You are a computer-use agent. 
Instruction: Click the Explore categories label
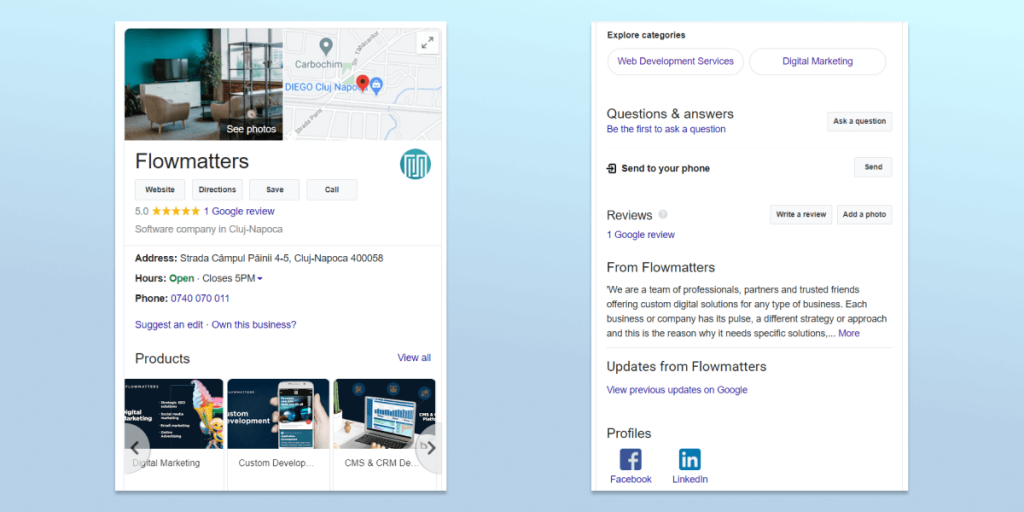pyautogui.click(x=647, y=35)
